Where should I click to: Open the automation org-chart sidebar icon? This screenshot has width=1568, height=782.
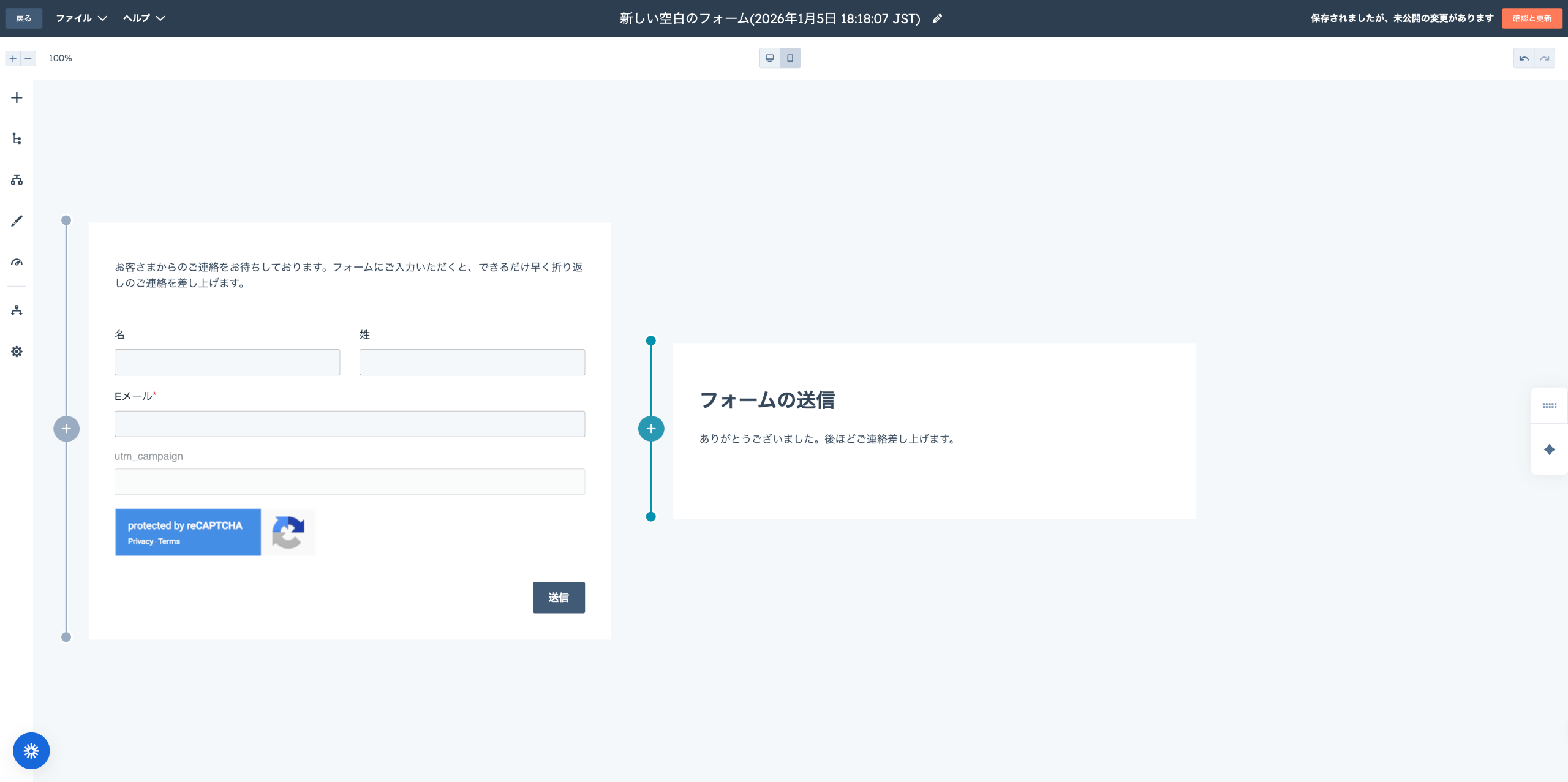pyautogui.click(x=17, y=310)
